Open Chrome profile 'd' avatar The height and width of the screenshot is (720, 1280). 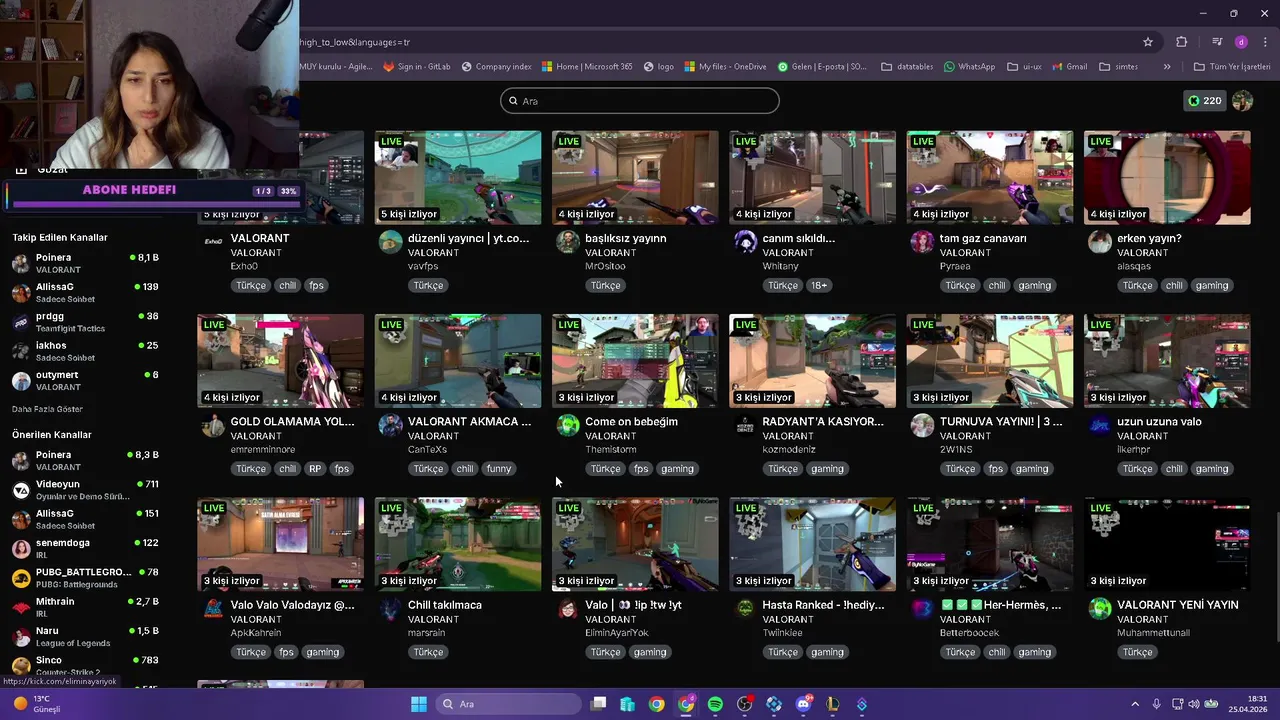click(x=1241, y=42)
